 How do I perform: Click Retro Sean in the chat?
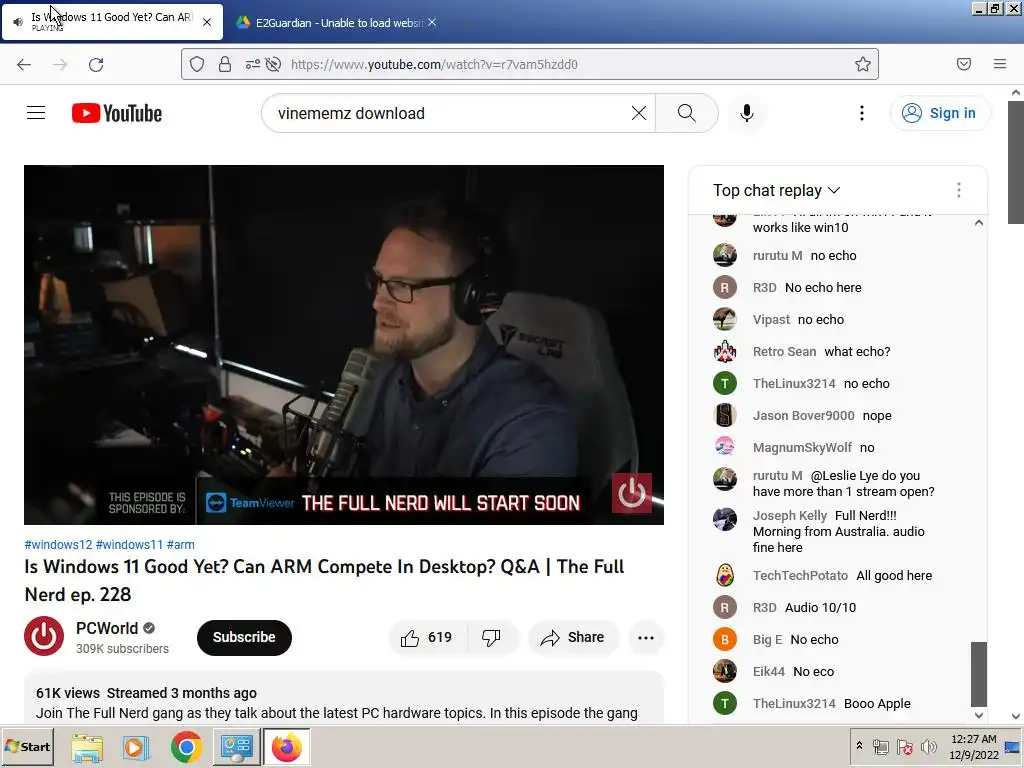tap(784, 351)
